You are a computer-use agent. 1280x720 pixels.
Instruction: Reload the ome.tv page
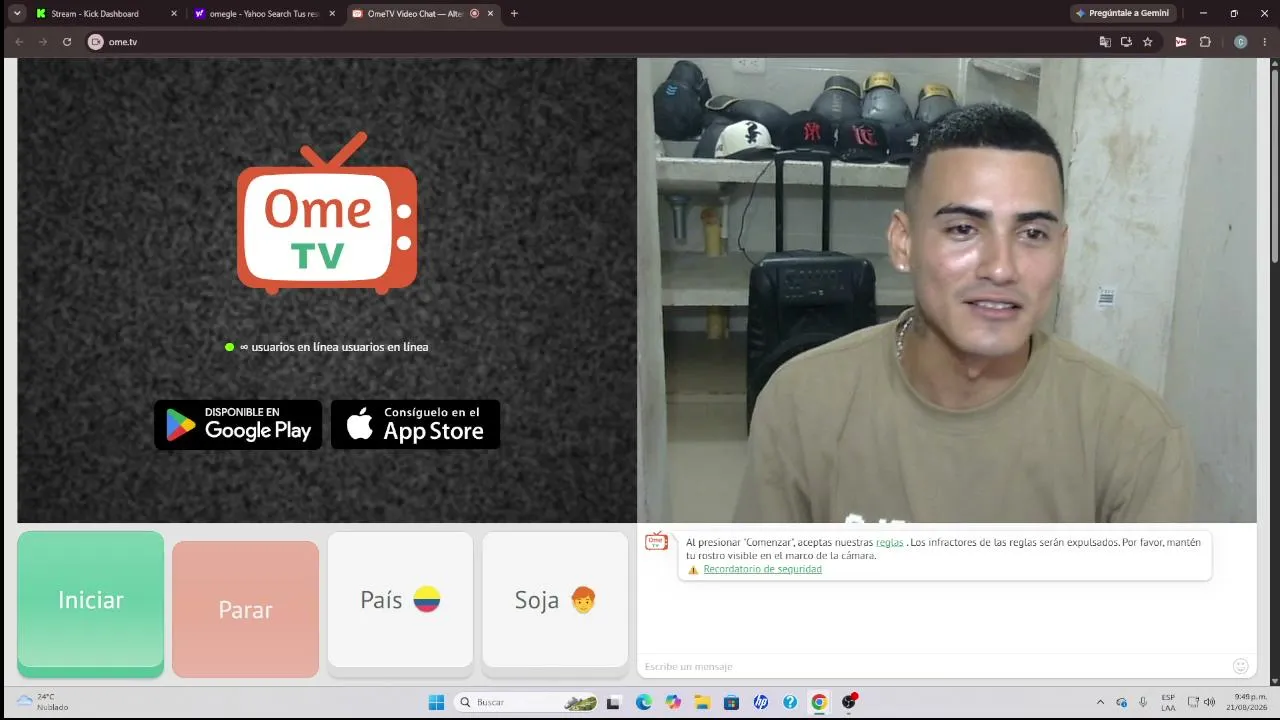[67, 42]
